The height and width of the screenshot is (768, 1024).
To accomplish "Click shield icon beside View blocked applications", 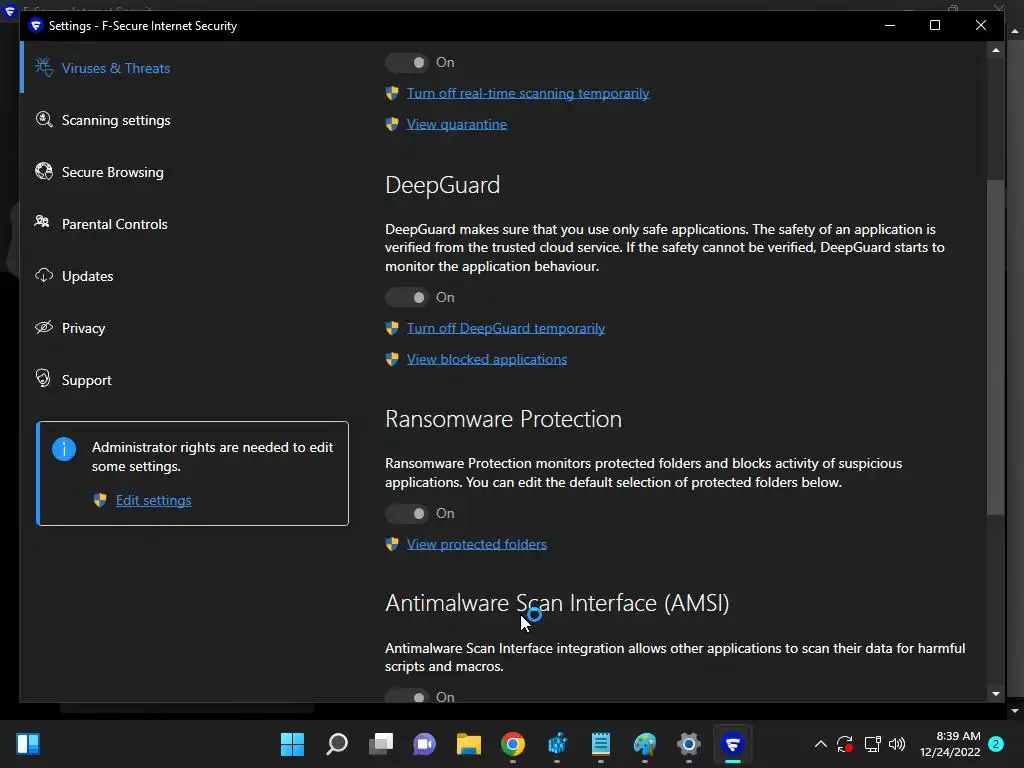I will (392, 359).
